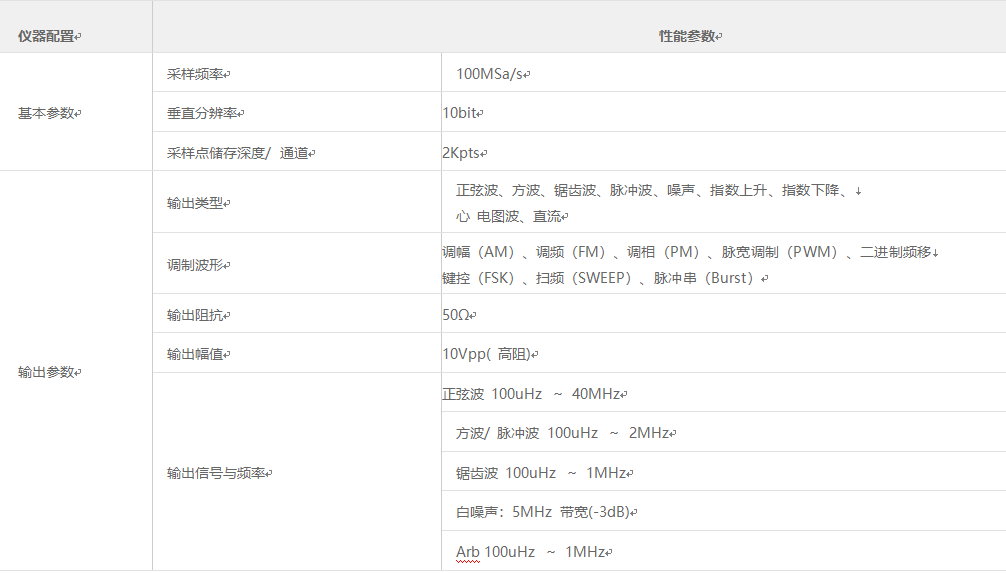Click the 仪器配置 column header

point(48,36)
